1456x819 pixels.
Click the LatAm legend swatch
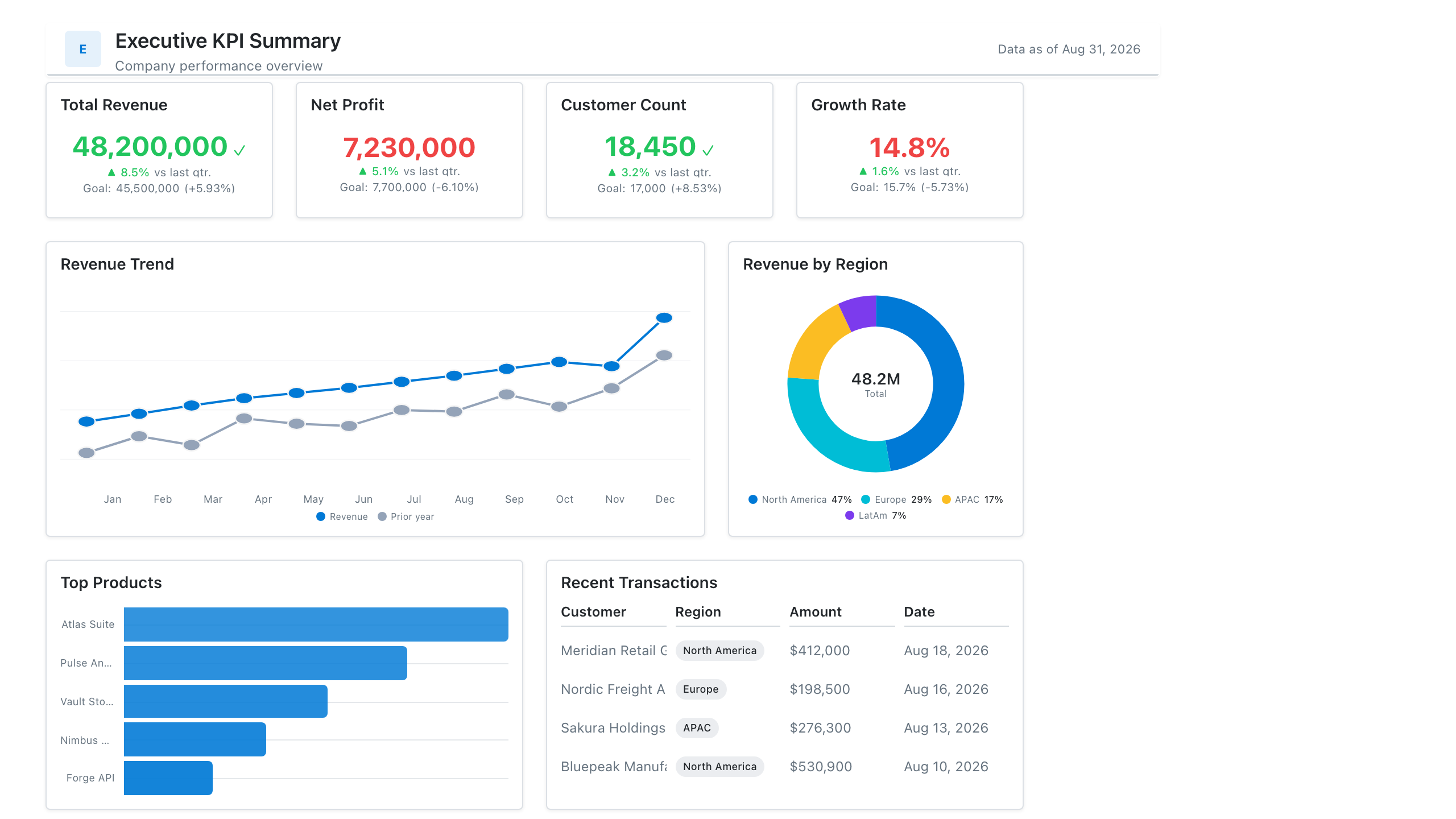850,515
